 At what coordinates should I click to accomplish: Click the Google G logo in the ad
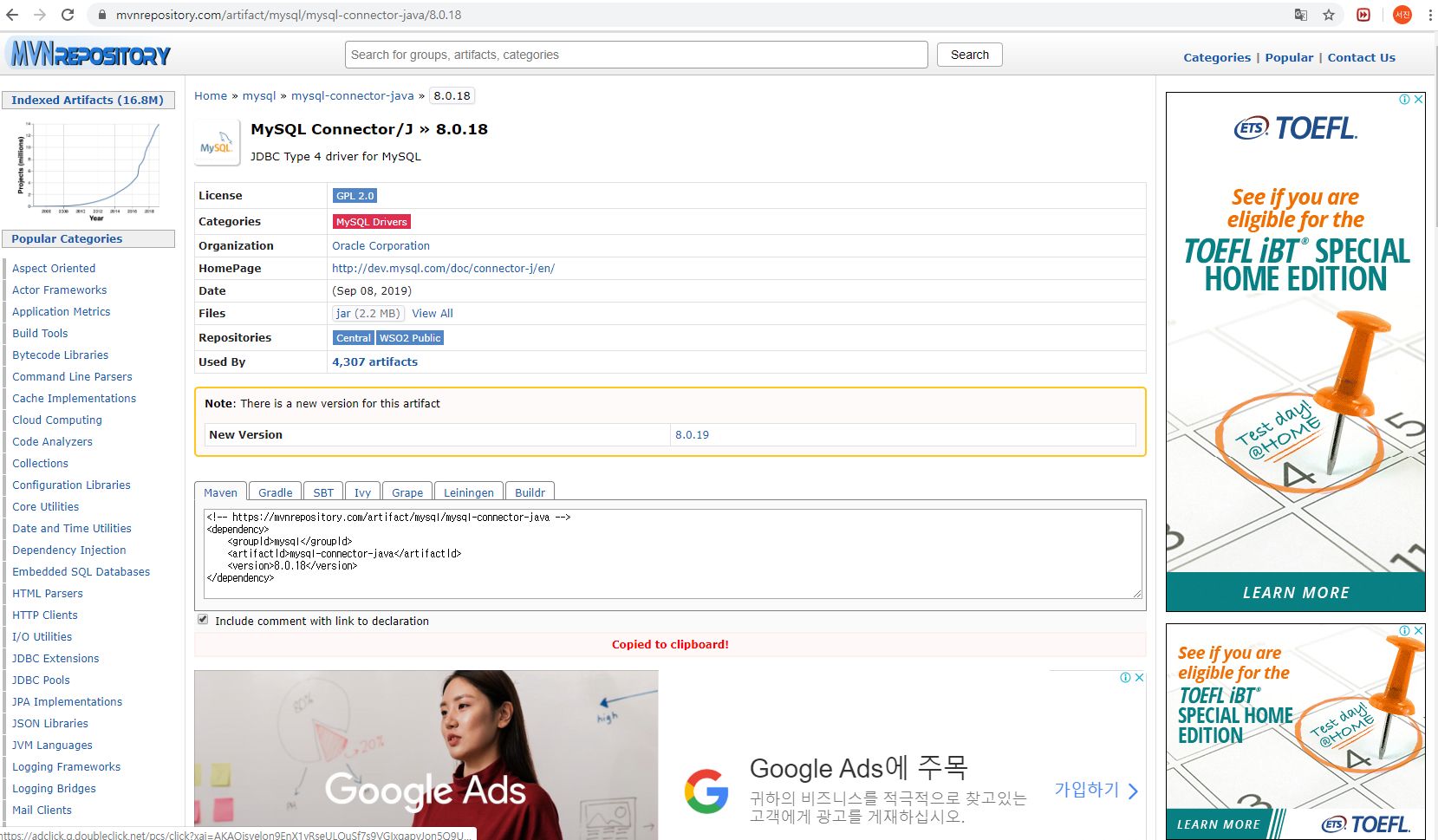tap(706, 791)
